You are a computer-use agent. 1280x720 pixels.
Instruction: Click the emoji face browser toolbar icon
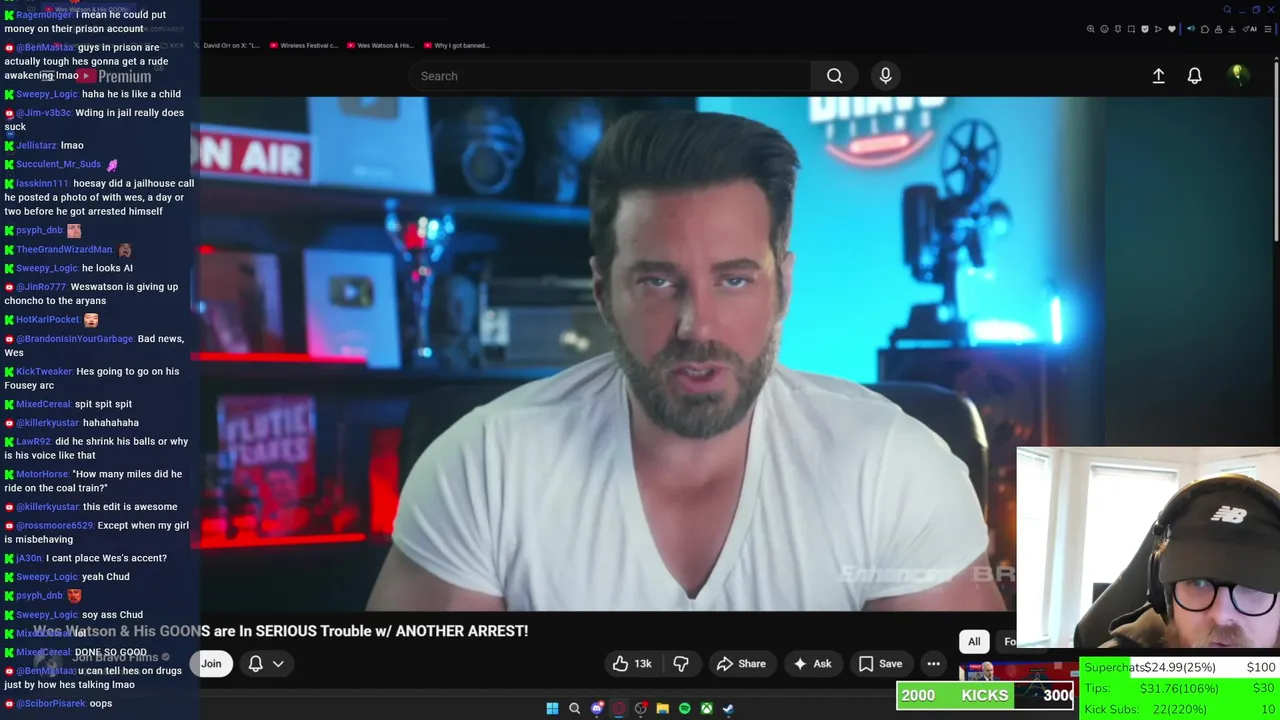1104,29
